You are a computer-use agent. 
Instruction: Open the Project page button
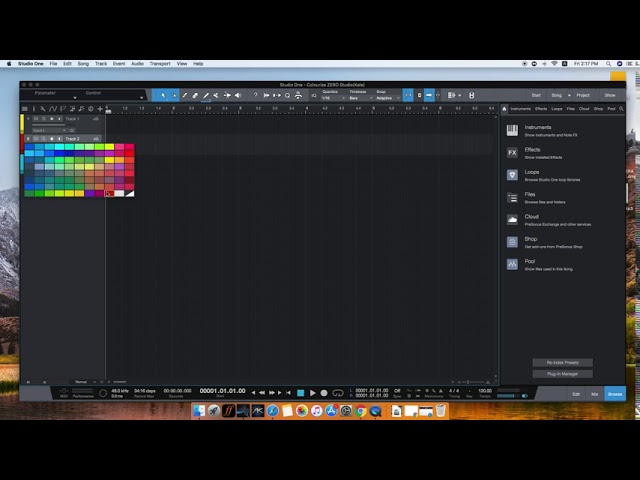click(x=583, y=95)
